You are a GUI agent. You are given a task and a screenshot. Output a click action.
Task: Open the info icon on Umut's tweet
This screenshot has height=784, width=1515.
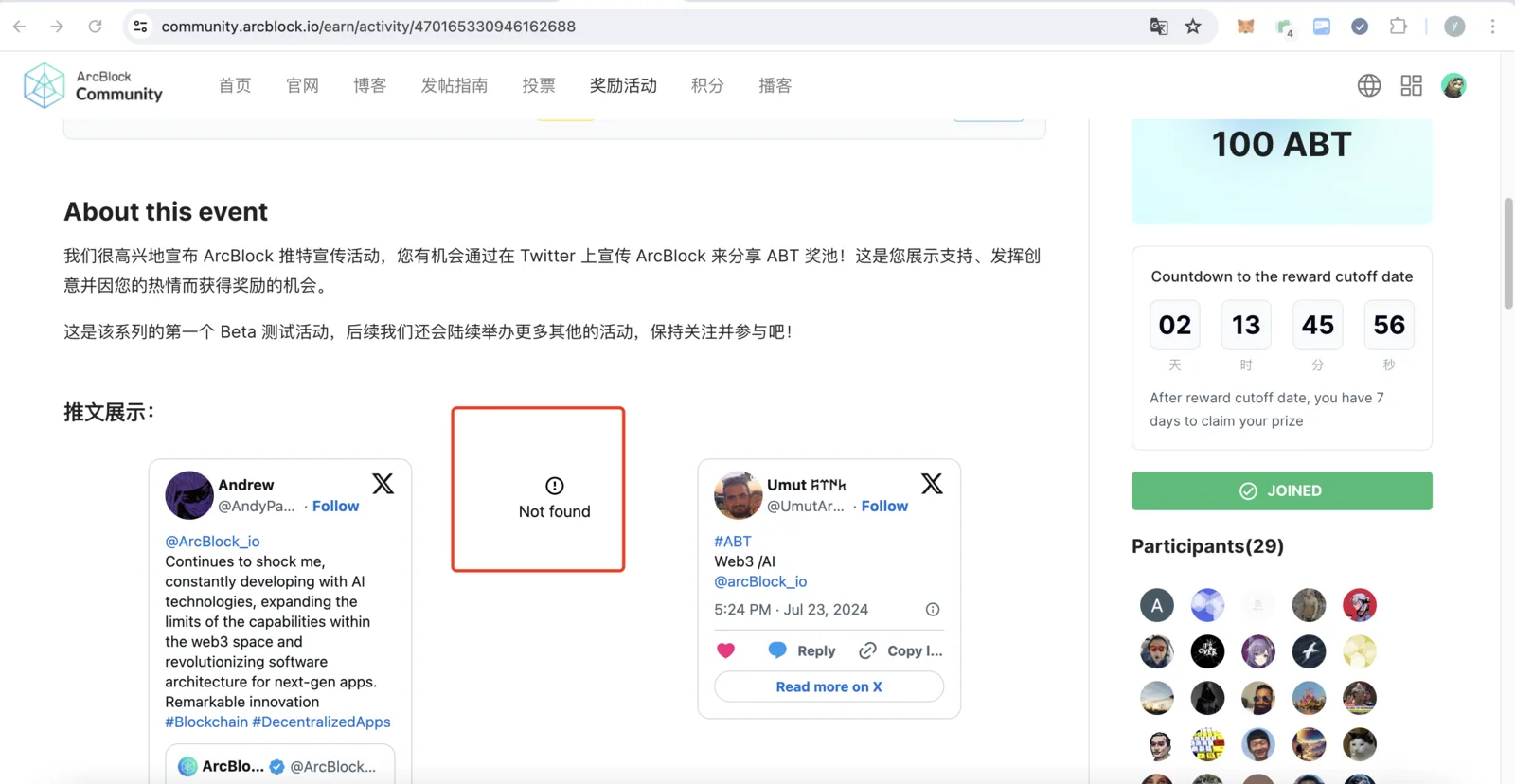click(933, 610)
